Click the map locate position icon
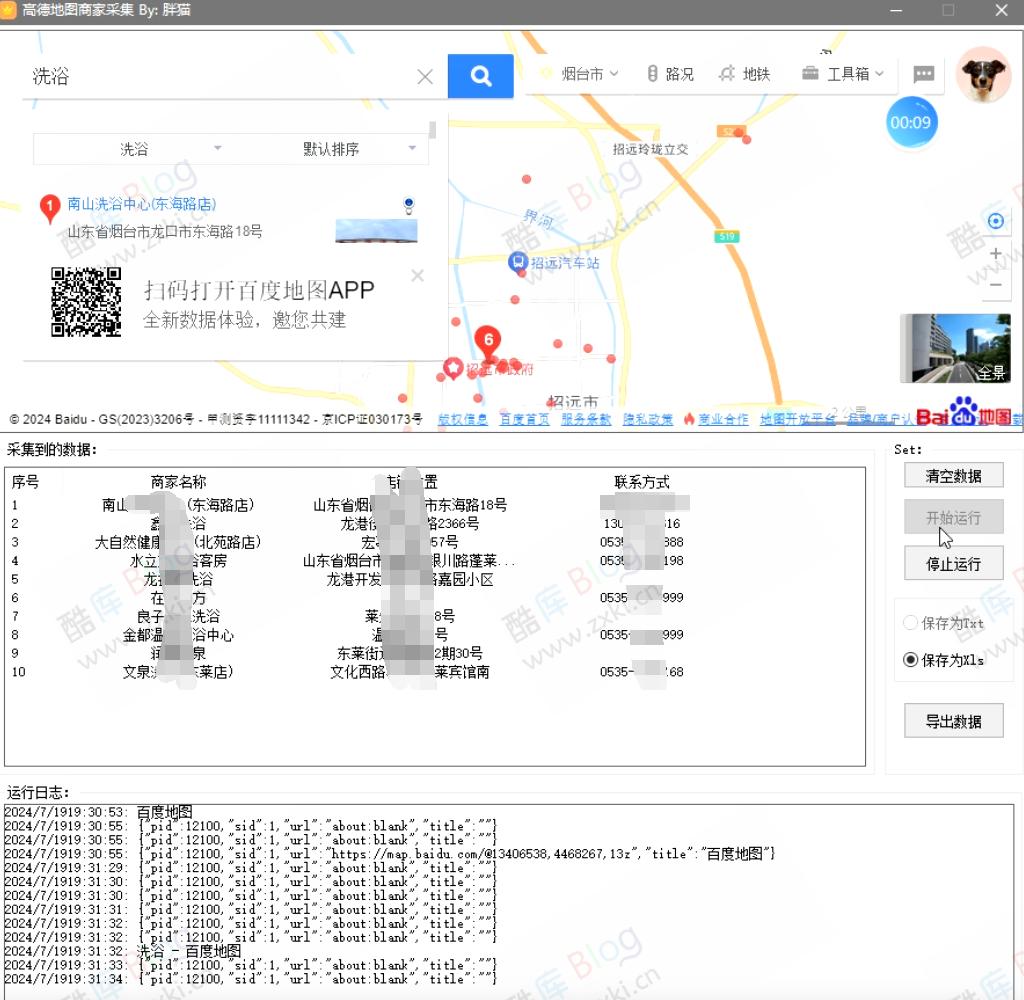Screen dimensions: 1024x1000 click(x=994, y=220)
